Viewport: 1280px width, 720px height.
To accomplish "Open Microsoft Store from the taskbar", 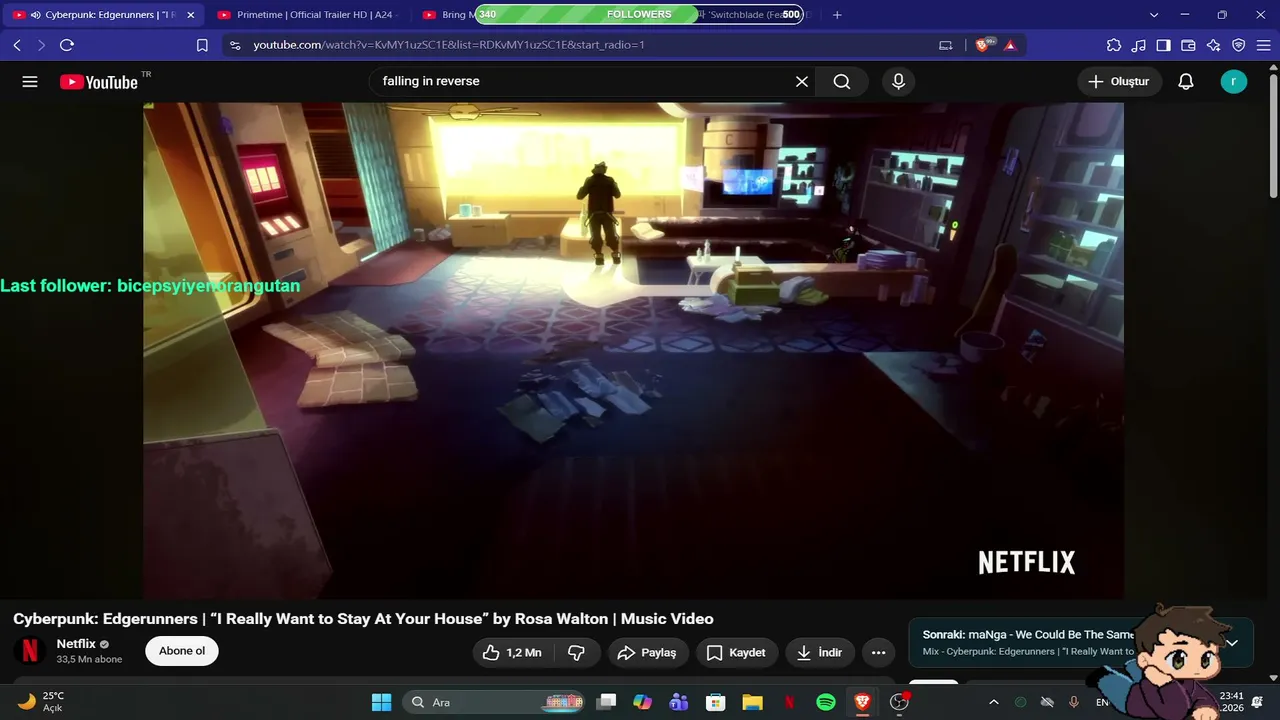I will pos(715,702).
